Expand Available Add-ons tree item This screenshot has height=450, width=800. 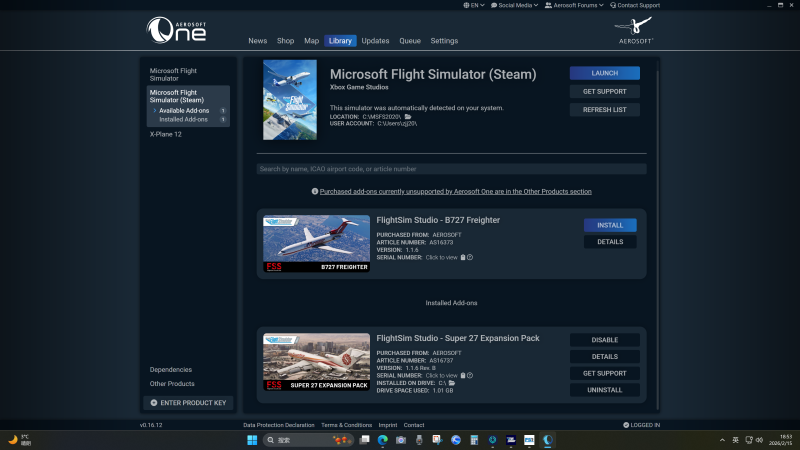point(155,111)
